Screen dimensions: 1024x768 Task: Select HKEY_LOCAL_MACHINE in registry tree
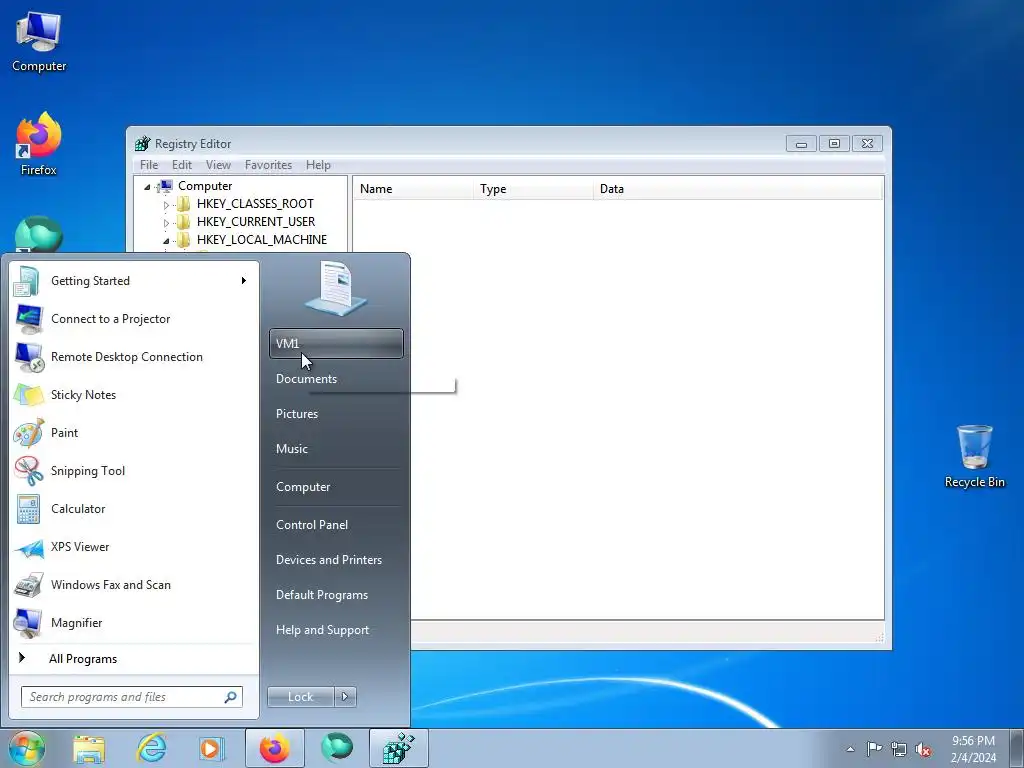[261, 240]
